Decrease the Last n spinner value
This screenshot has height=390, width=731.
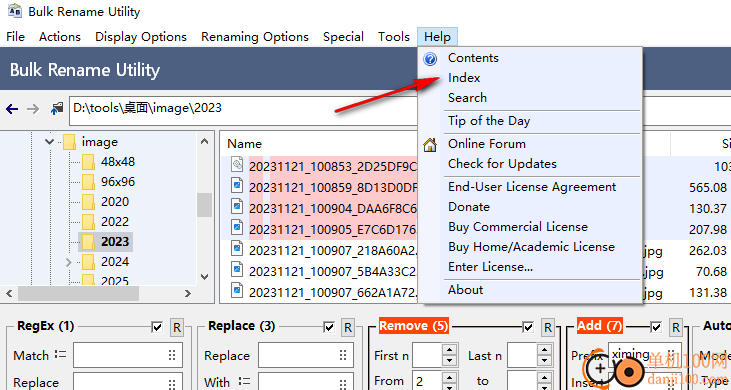click(544, 361)
